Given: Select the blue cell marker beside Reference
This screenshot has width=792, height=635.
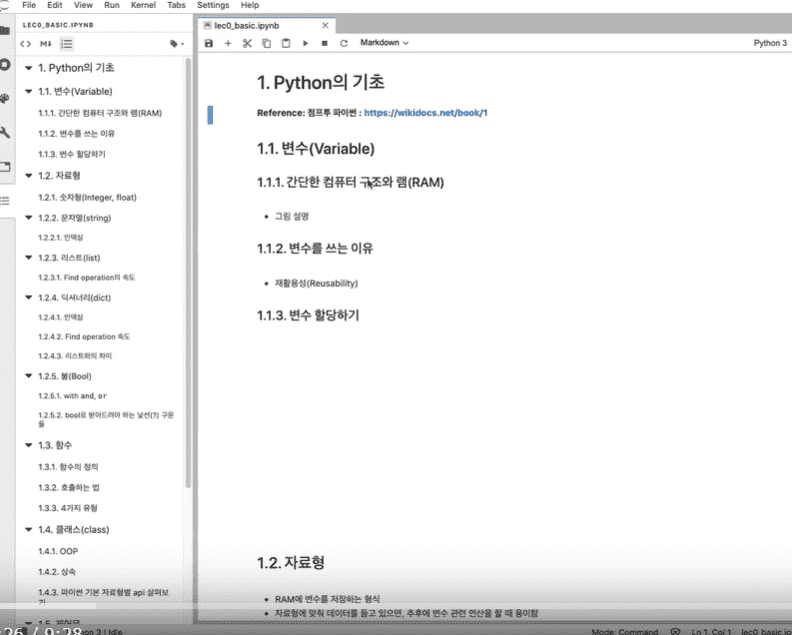Looking at the screenshot, I should (210, 115).
